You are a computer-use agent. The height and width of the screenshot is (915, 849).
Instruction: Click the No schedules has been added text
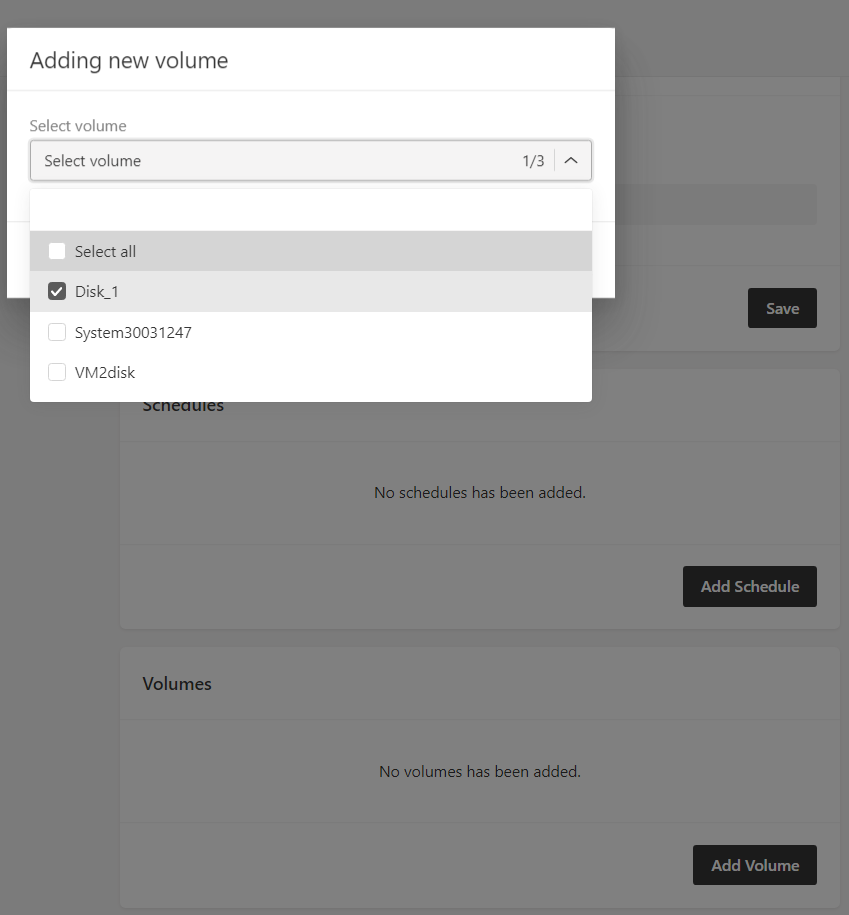pos(480,493)
